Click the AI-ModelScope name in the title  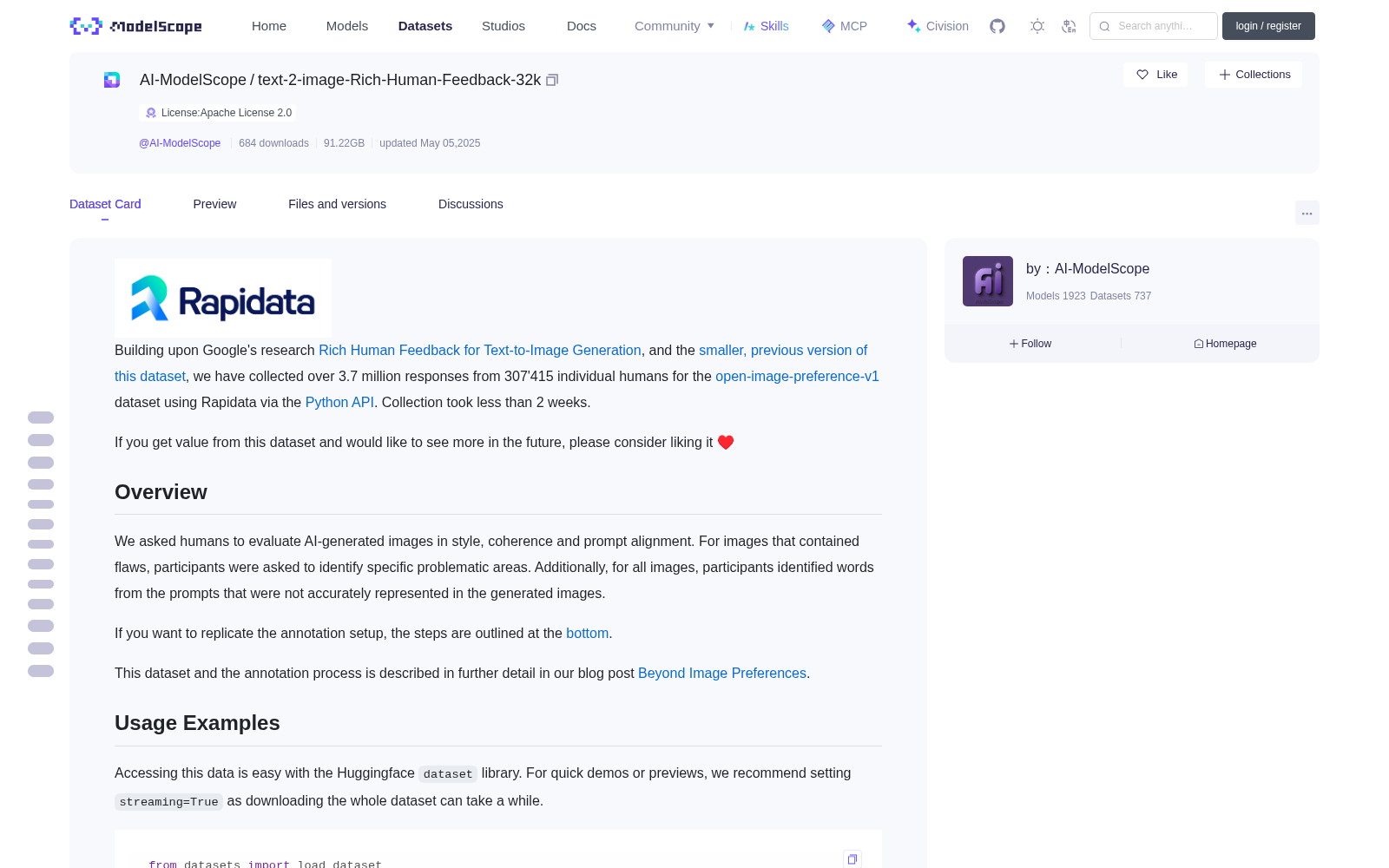point(193,80)
